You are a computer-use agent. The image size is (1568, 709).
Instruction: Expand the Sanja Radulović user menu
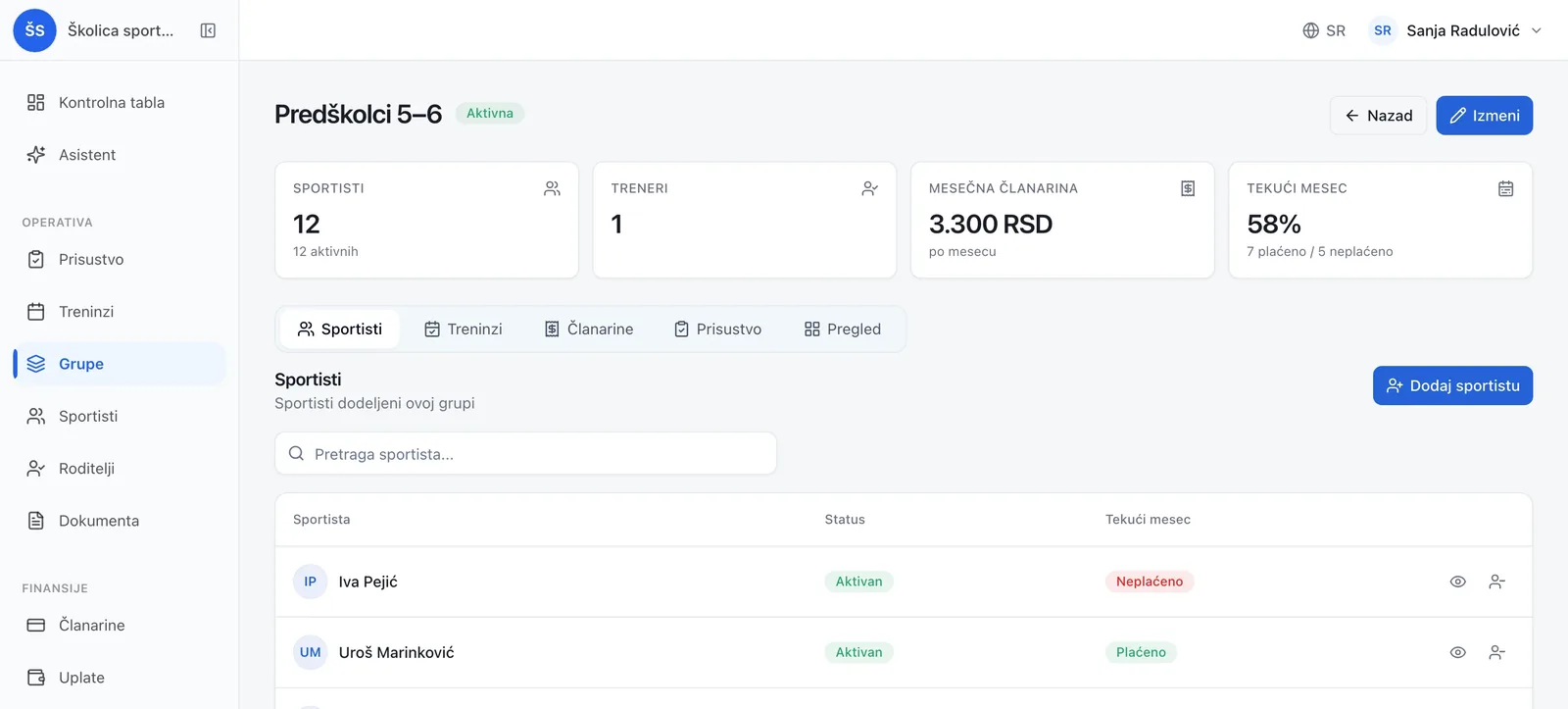1455,30
